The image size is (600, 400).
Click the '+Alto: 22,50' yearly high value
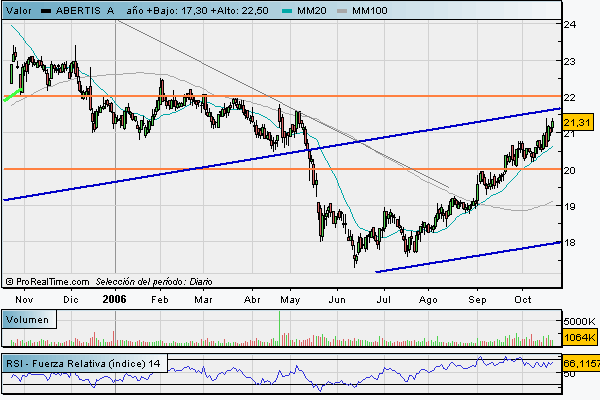tap(242, 11)
